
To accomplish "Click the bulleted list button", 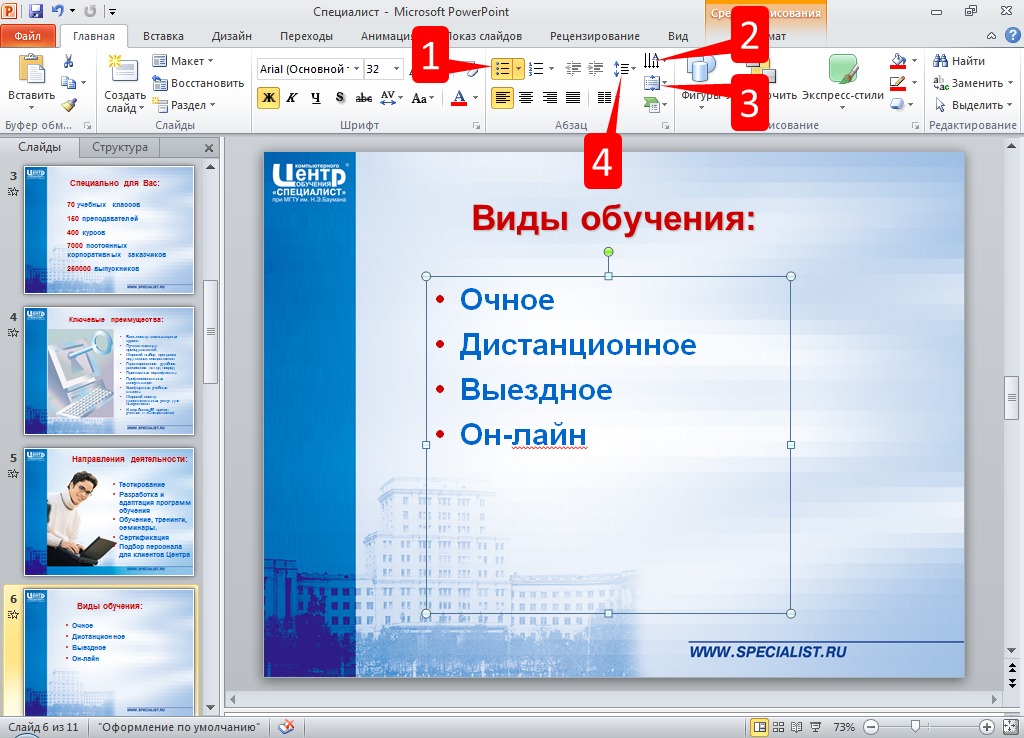I will tap(503, 69).
